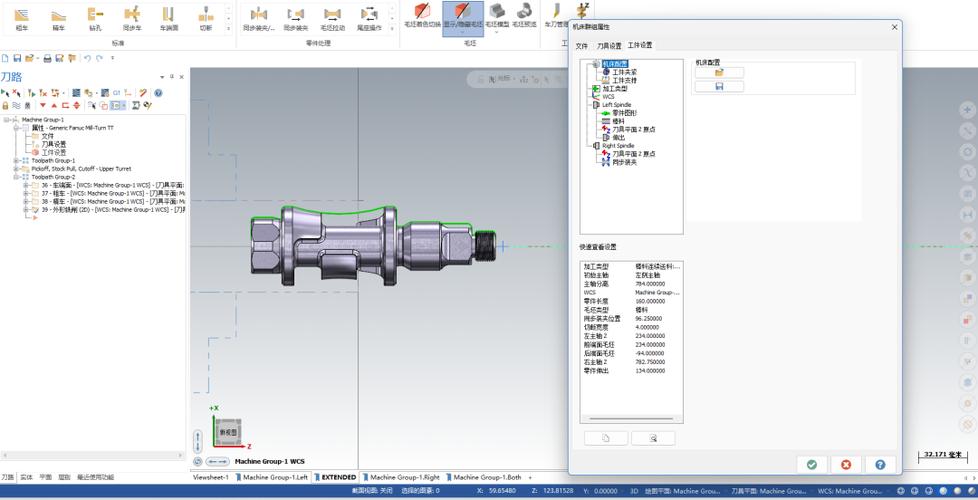Click the 新视图 view gnomon cube
Image resolution: width=978 pixels, height=500 pixels.
coord(228,431)
